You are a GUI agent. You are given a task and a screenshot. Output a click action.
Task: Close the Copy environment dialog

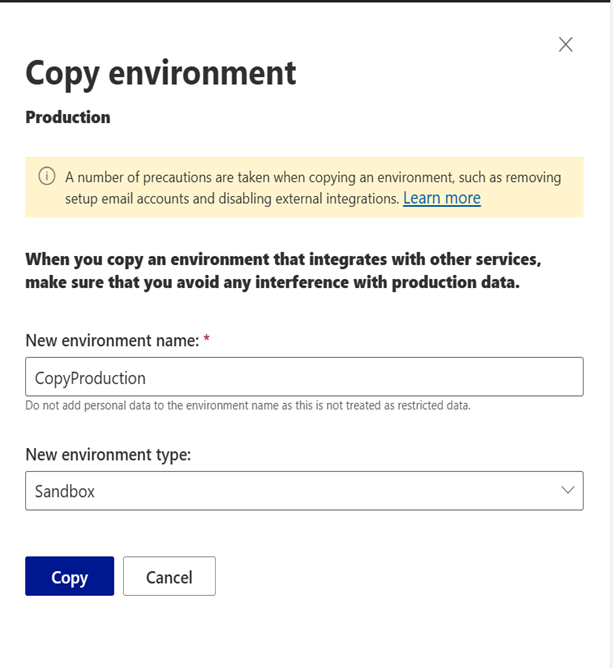click(x=565, y=44)
